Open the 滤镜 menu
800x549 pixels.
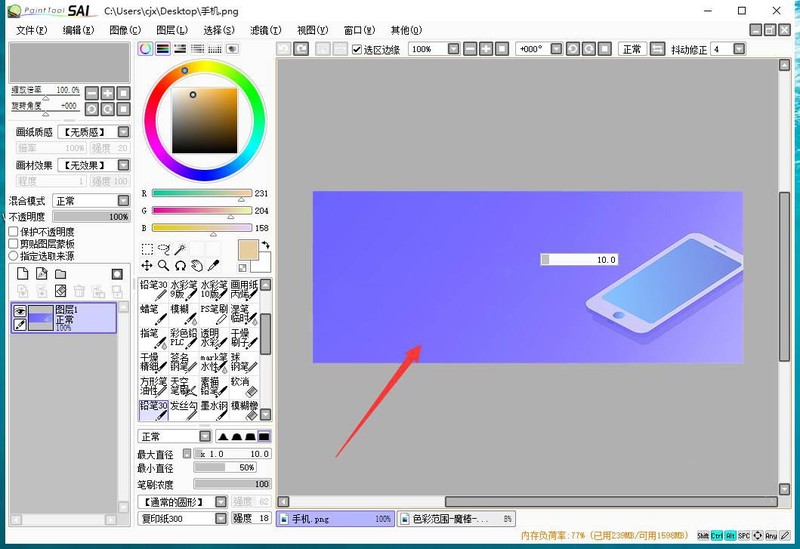[x=264, y=30]
